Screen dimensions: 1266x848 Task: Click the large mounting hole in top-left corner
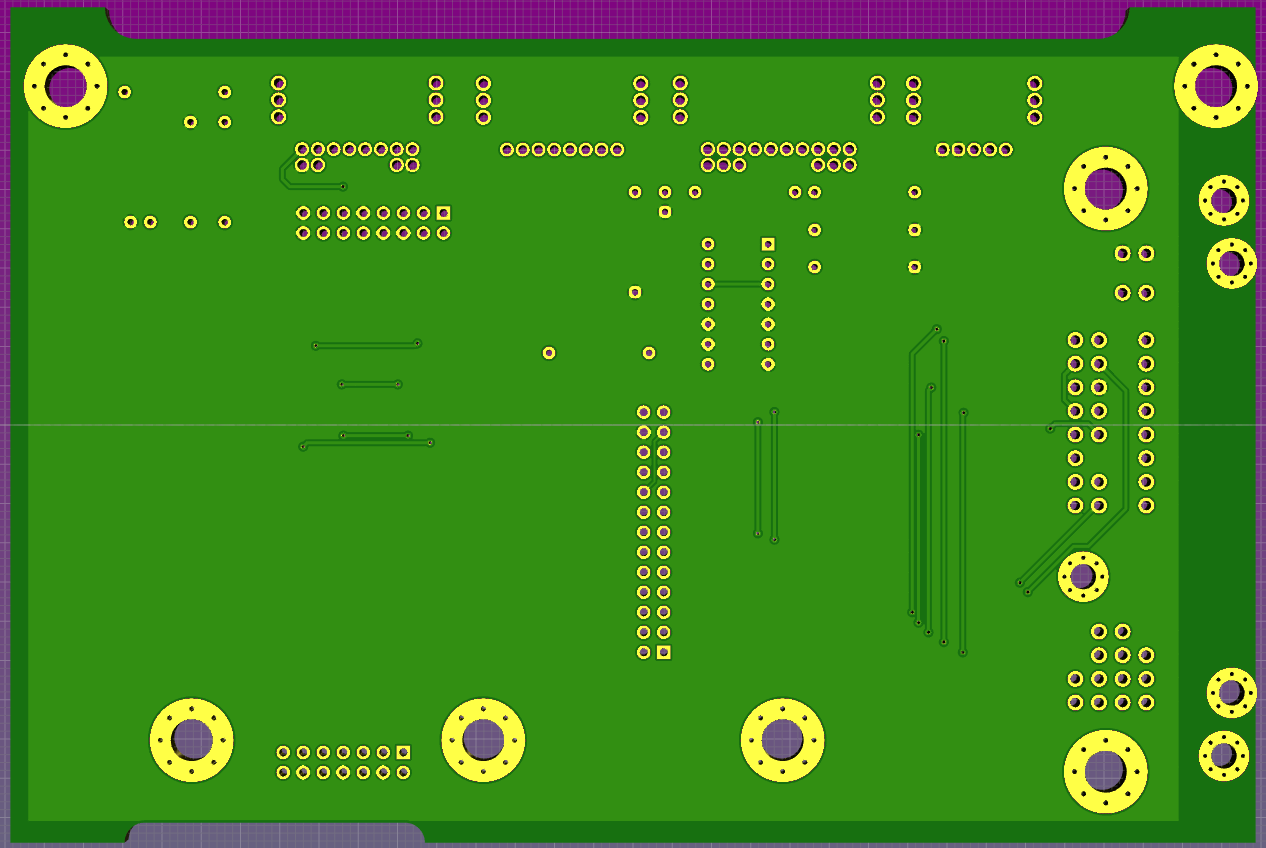[x=66, y=86]
